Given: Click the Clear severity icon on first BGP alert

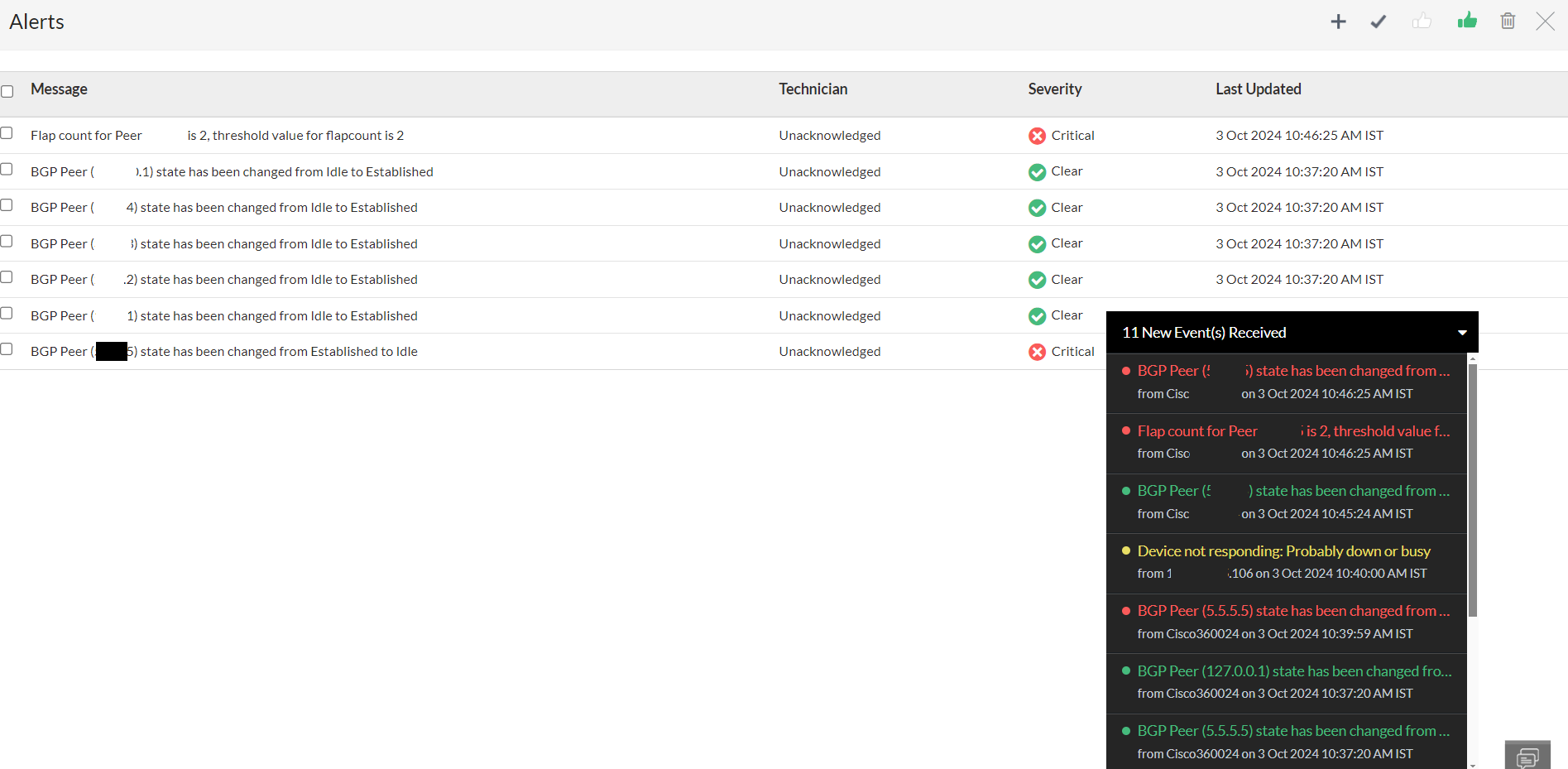Looking at the screenshot, I should [x=1037, y=172].
